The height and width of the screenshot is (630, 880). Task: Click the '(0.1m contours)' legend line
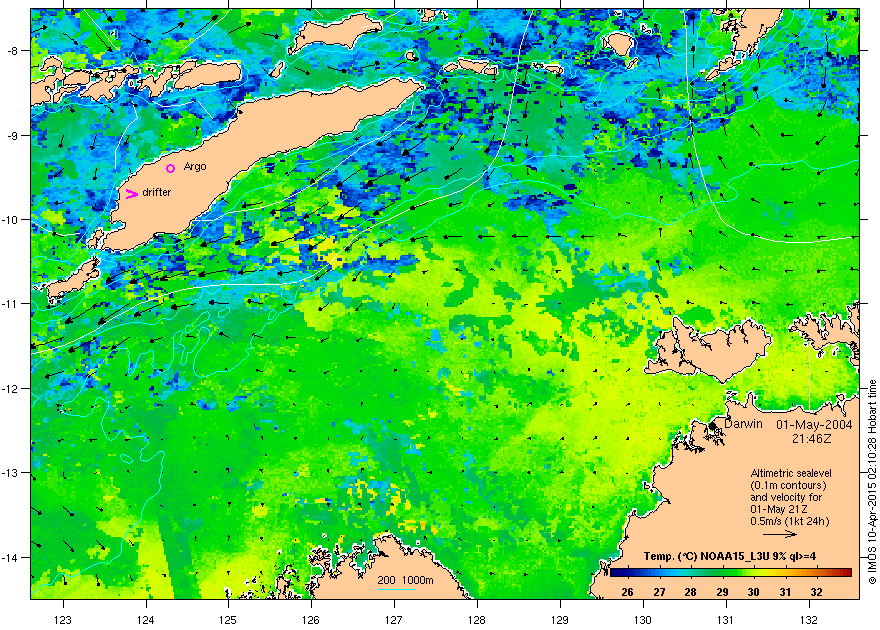coord(788,485)
